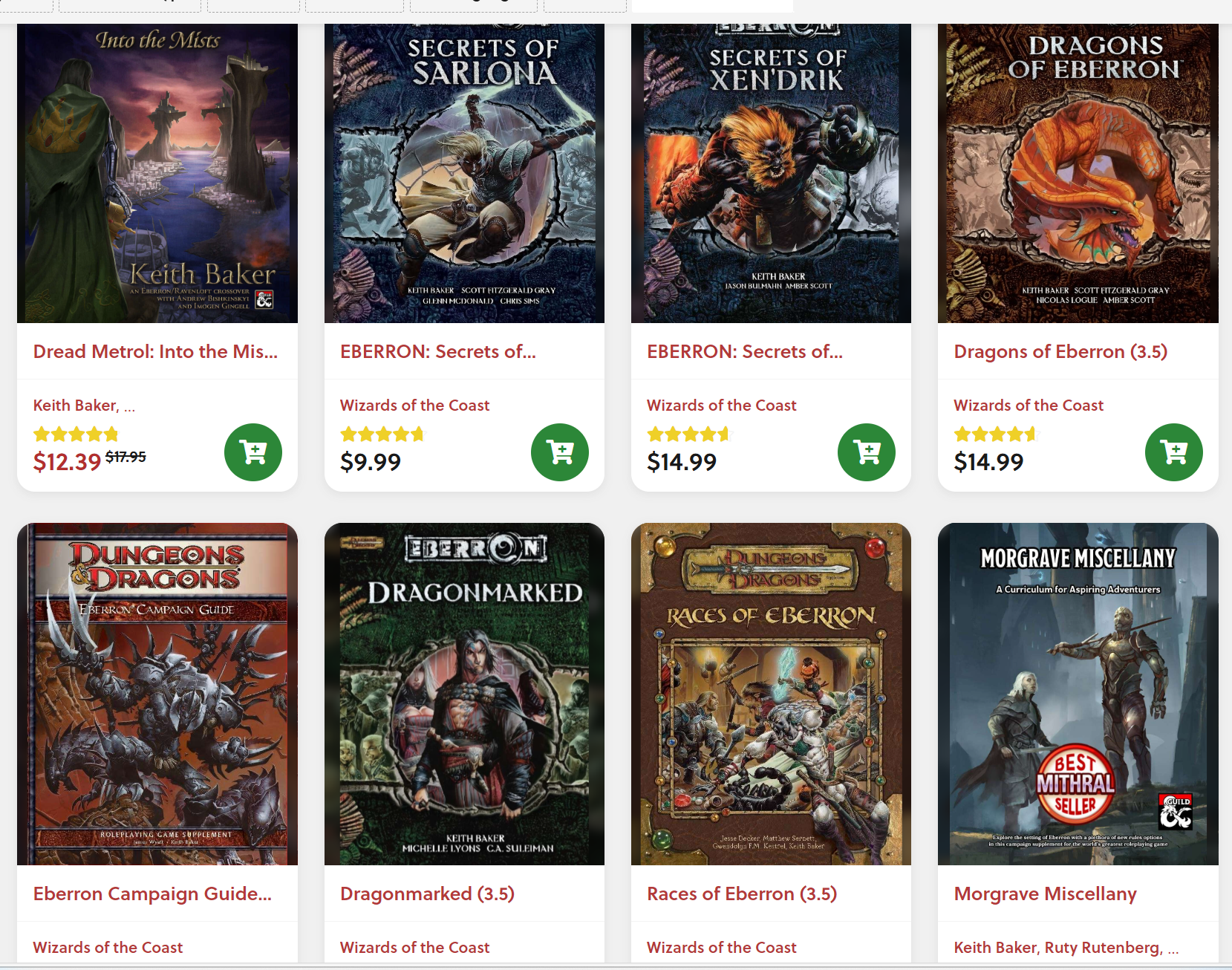Viewport: 1232px width, 970px height.
Task: Add Secrets of Sarlona to the cart
Action: coord(560,452)
